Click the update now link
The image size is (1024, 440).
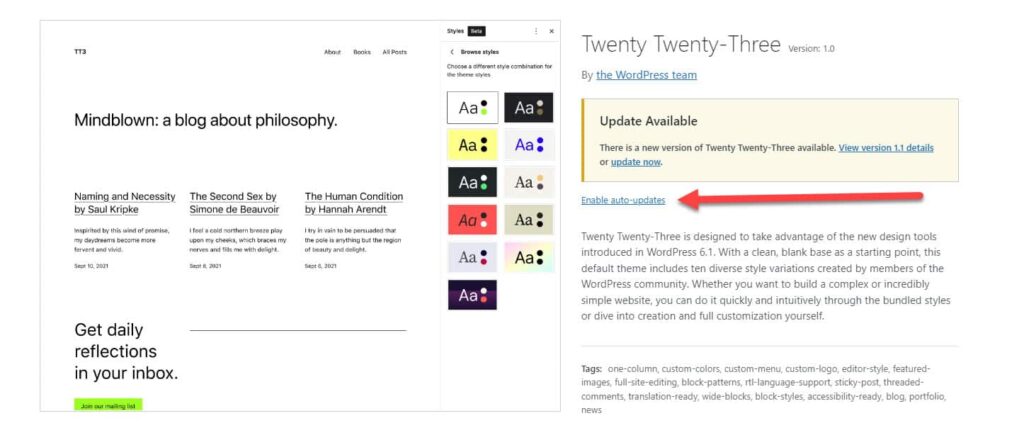[635, 162]
